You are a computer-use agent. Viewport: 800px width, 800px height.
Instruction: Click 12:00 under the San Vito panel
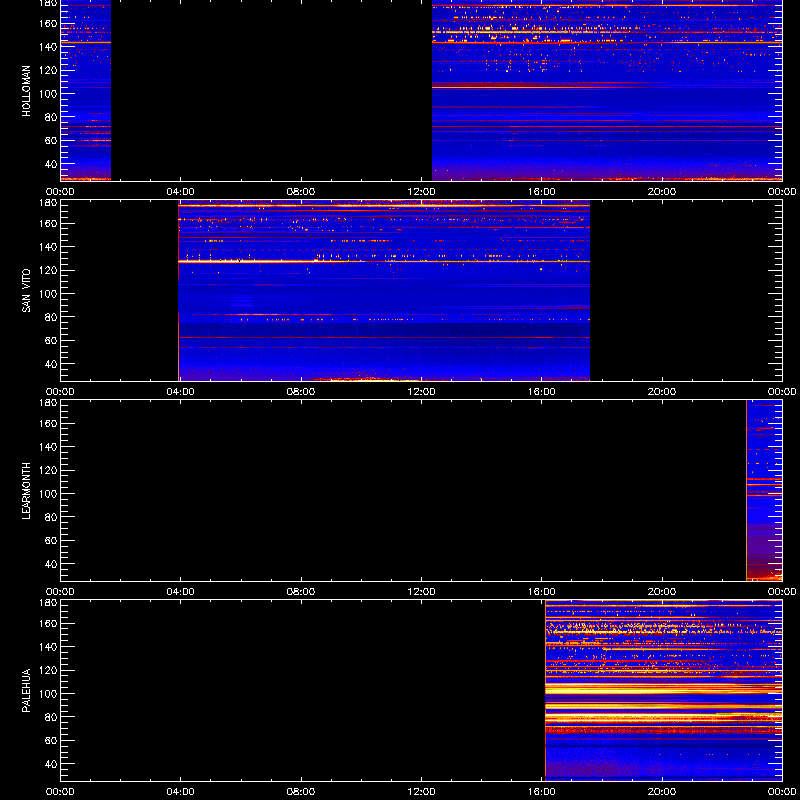coord(421,392)
